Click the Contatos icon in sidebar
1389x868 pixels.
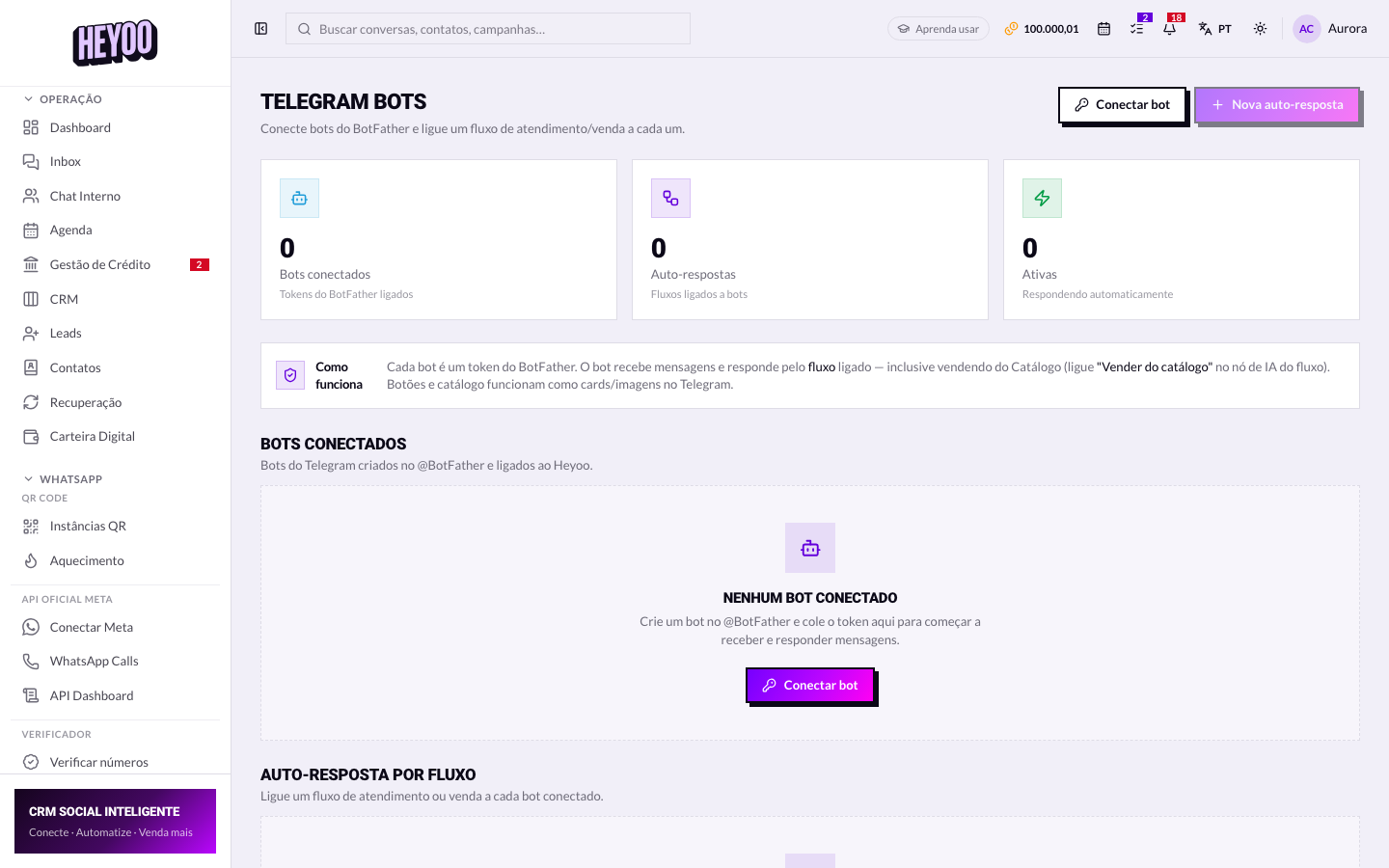click(x=31, y=367)
